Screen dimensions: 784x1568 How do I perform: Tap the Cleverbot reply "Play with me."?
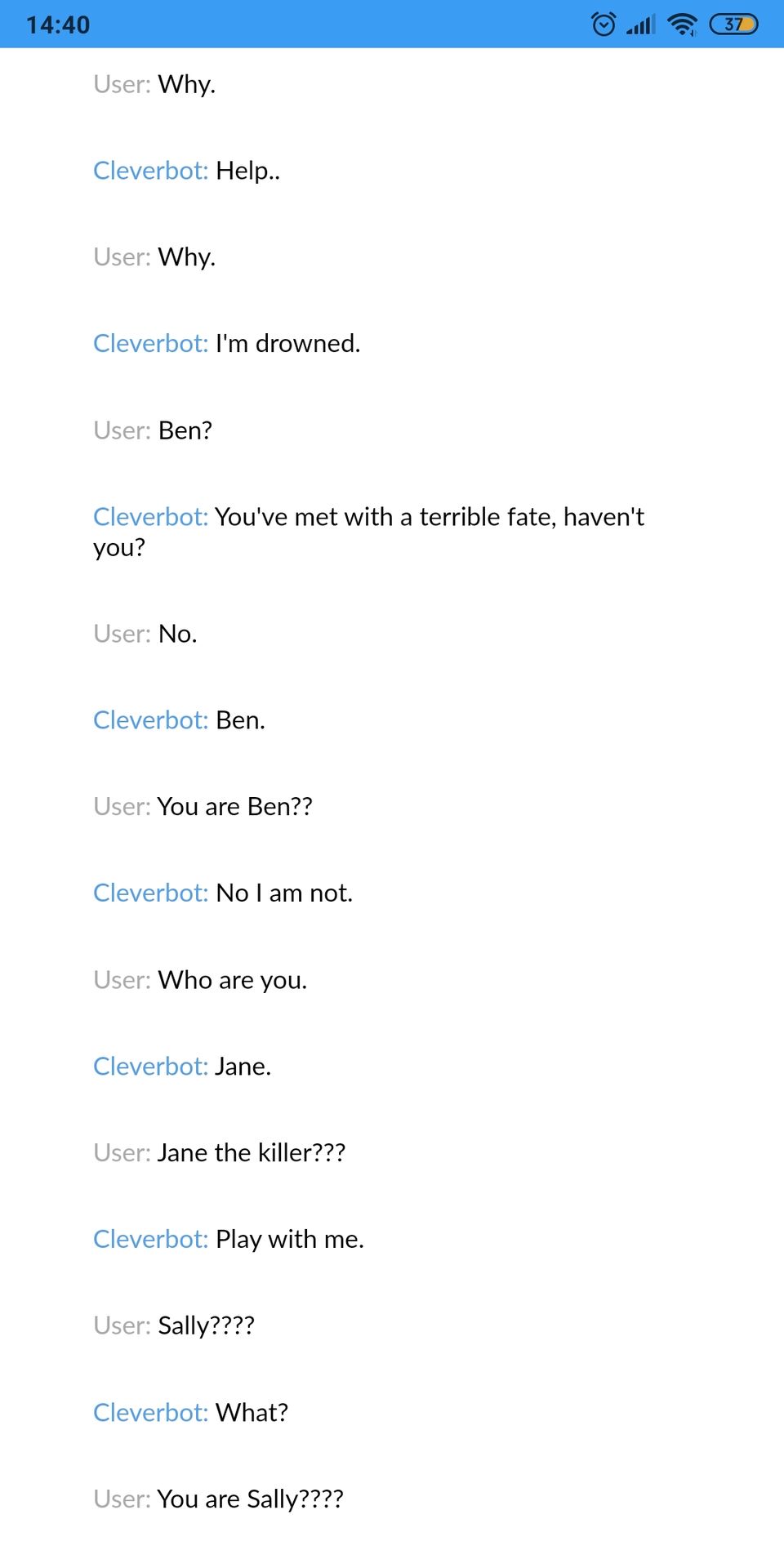[x=289, y=1240]
